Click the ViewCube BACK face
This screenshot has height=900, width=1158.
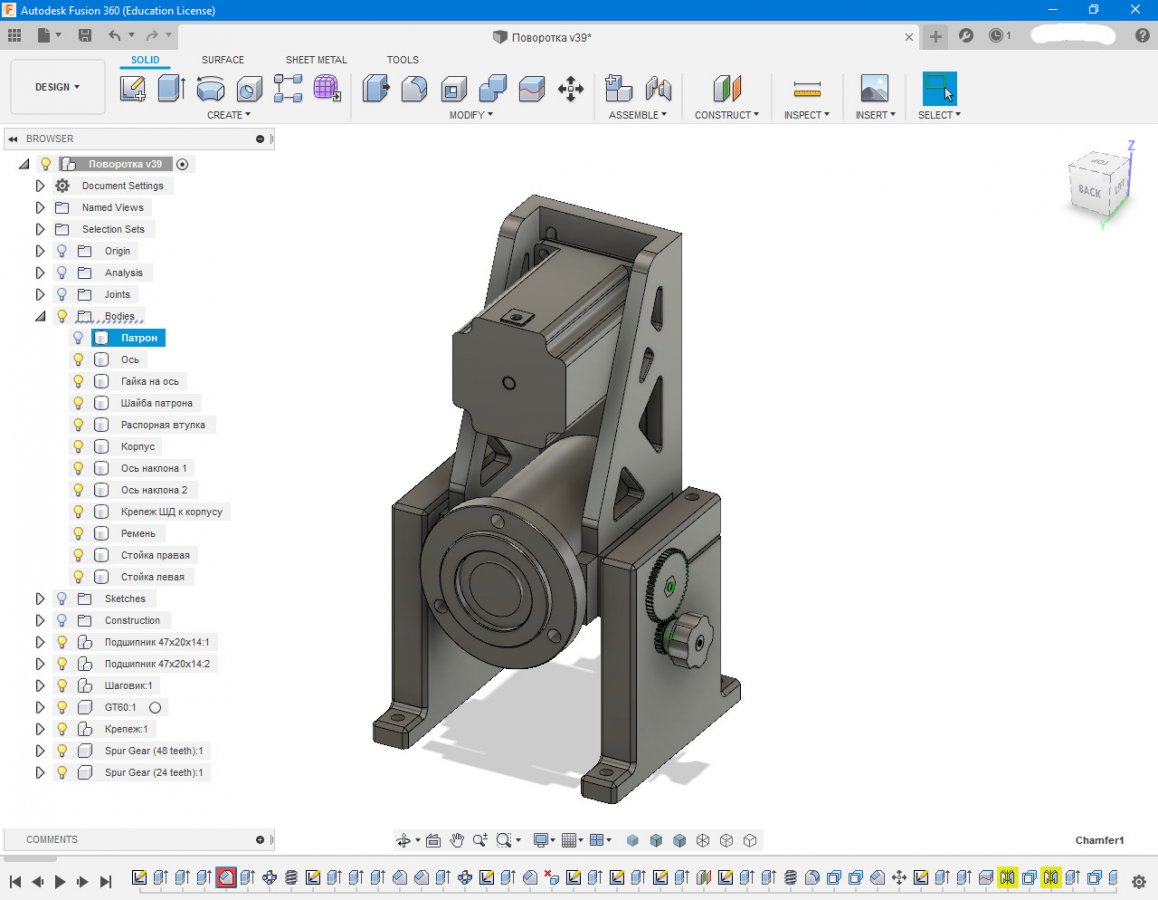coord(1089,191)
